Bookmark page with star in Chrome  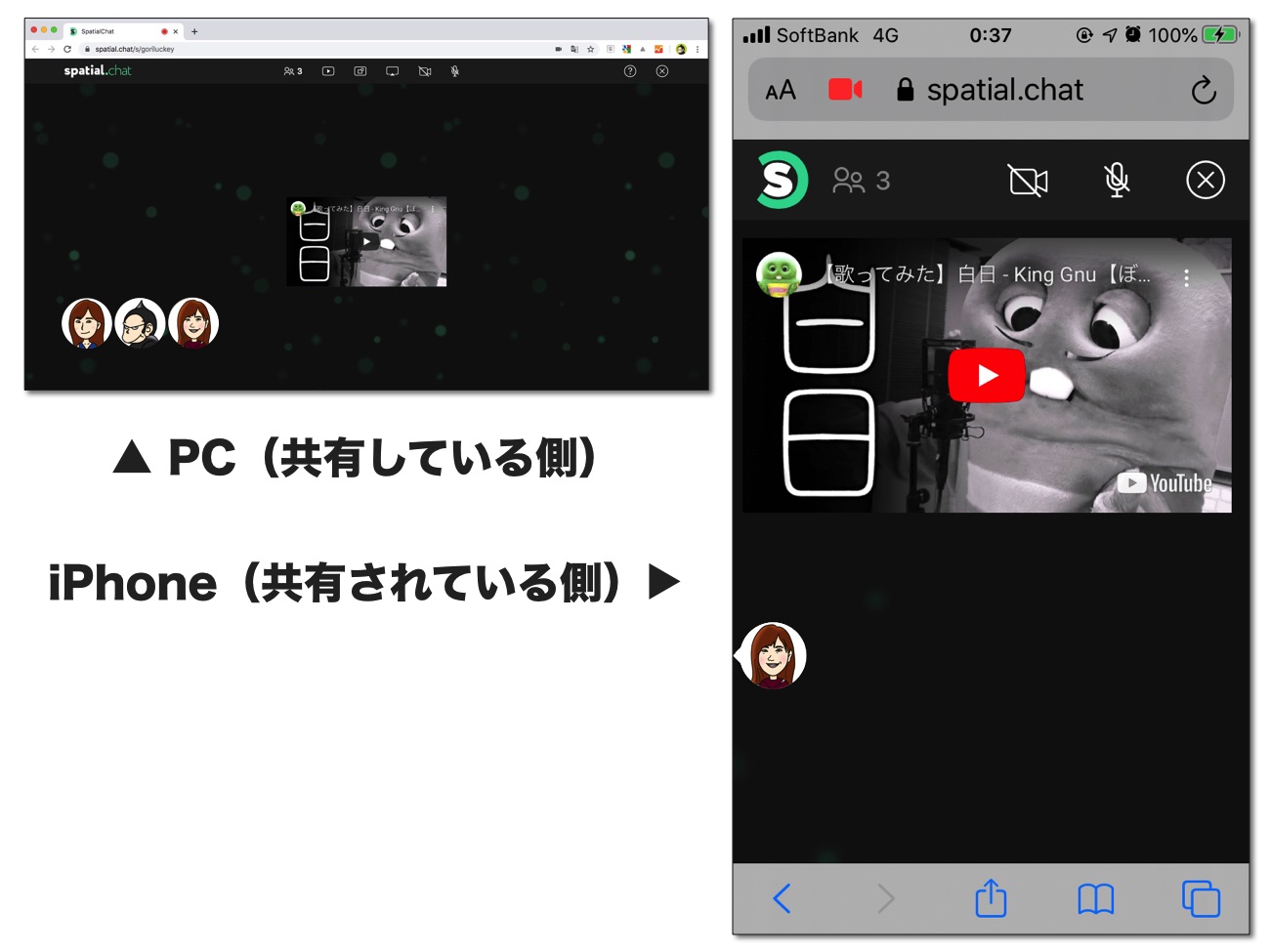591,49
